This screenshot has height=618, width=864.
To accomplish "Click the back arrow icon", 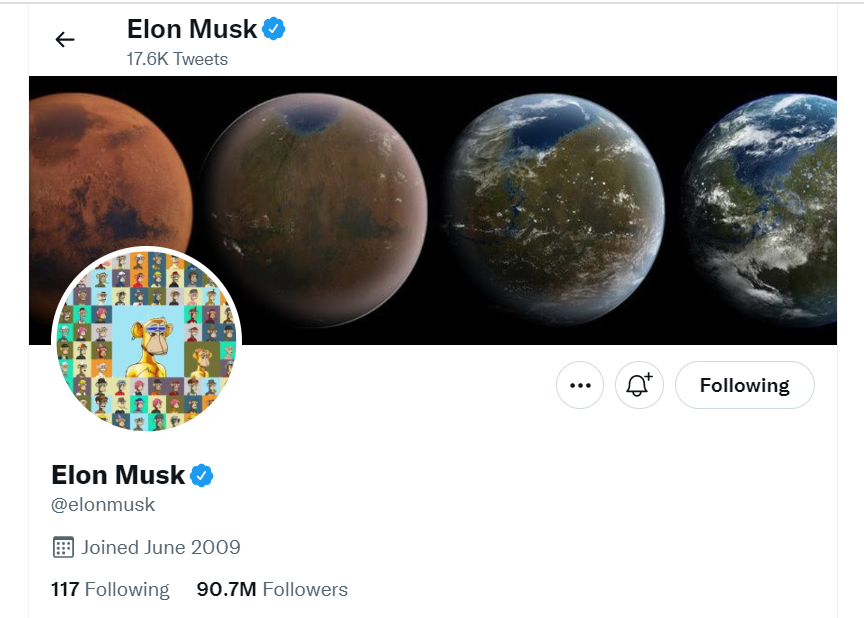I will [x=65, y=40].
